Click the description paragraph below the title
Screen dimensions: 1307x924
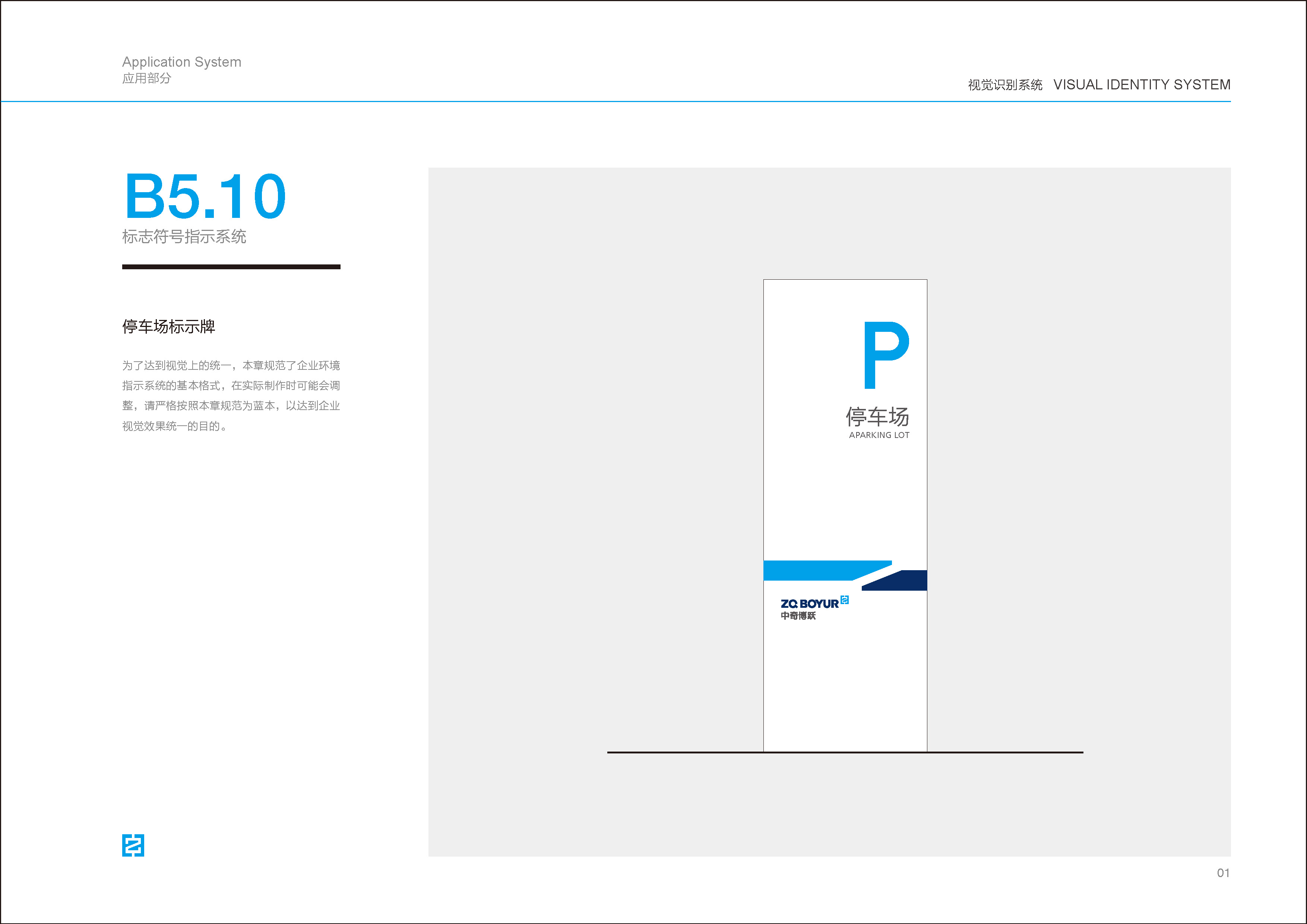(x=231, y=396)
